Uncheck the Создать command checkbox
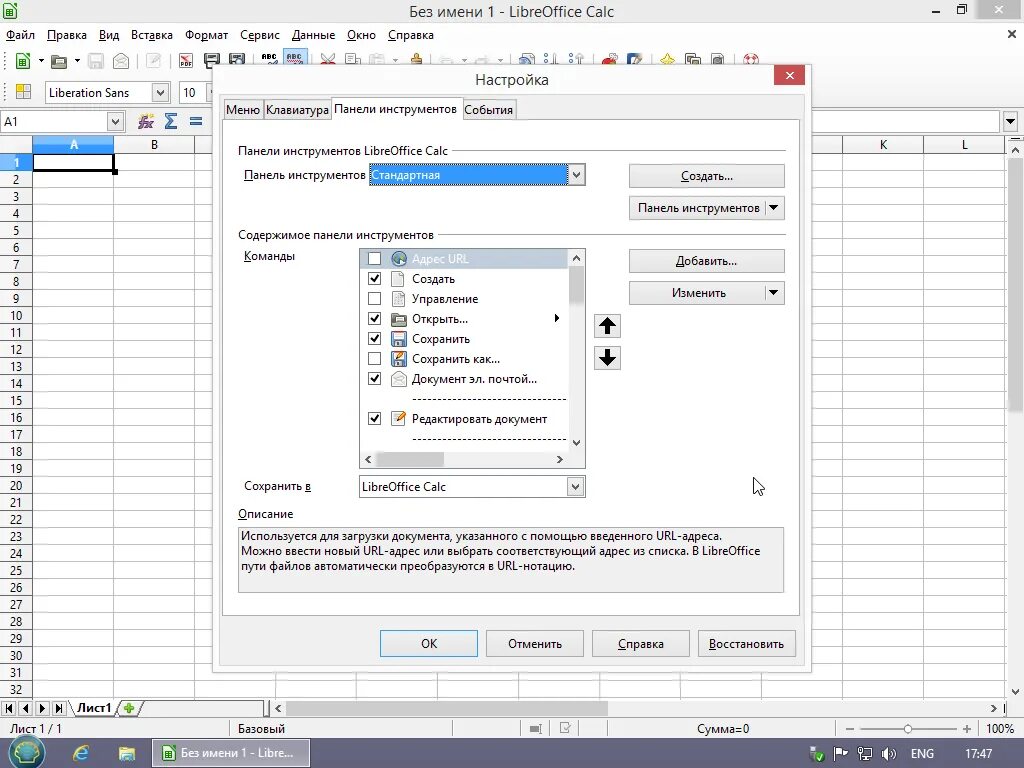The width and height of the screenshot is (1024, 768). pos(374,279)
